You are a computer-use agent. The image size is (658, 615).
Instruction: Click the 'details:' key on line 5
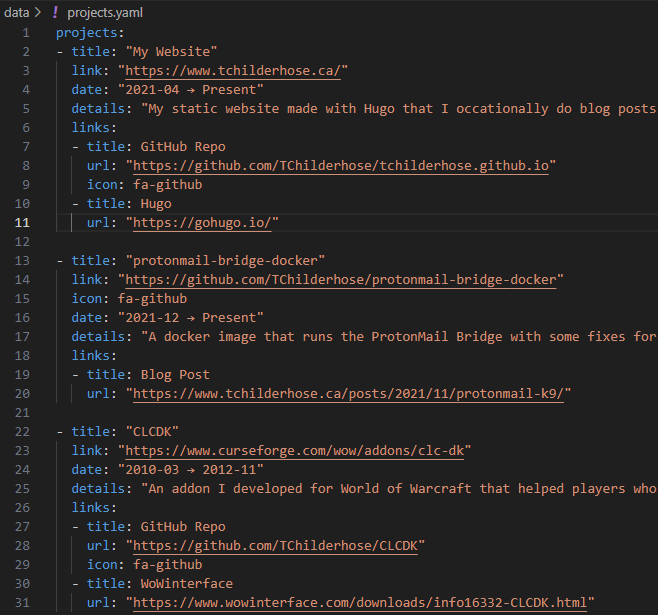pos(102,109)
